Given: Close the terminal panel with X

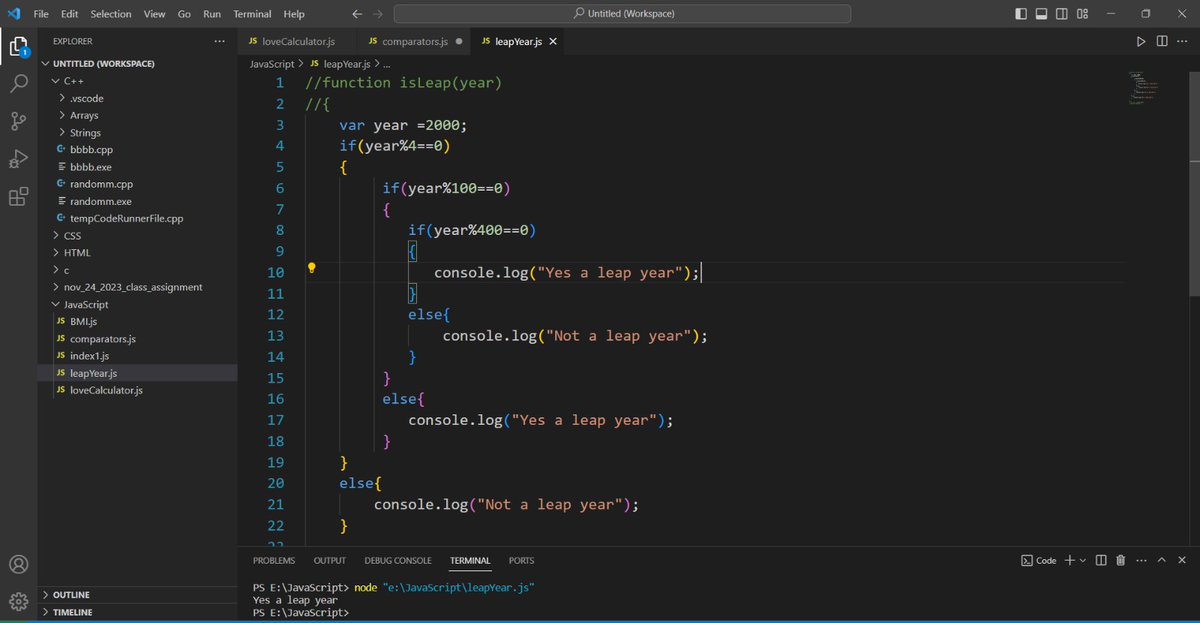Looking at the screenshot, I should (1184, 560).
